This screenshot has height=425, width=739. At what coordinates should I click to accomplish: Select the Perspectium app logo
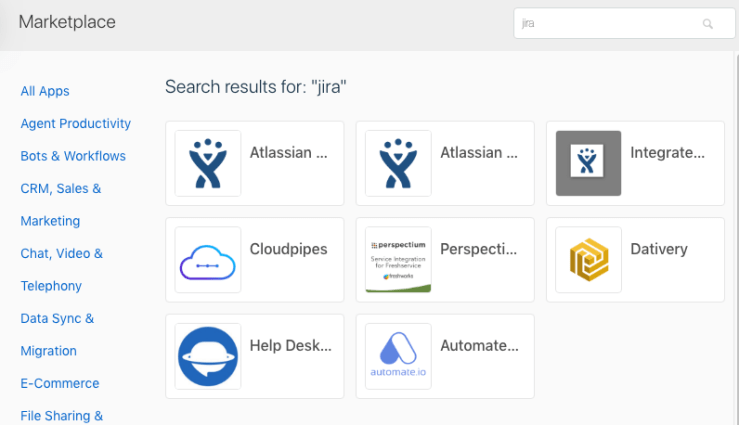(x=398, y=260)
